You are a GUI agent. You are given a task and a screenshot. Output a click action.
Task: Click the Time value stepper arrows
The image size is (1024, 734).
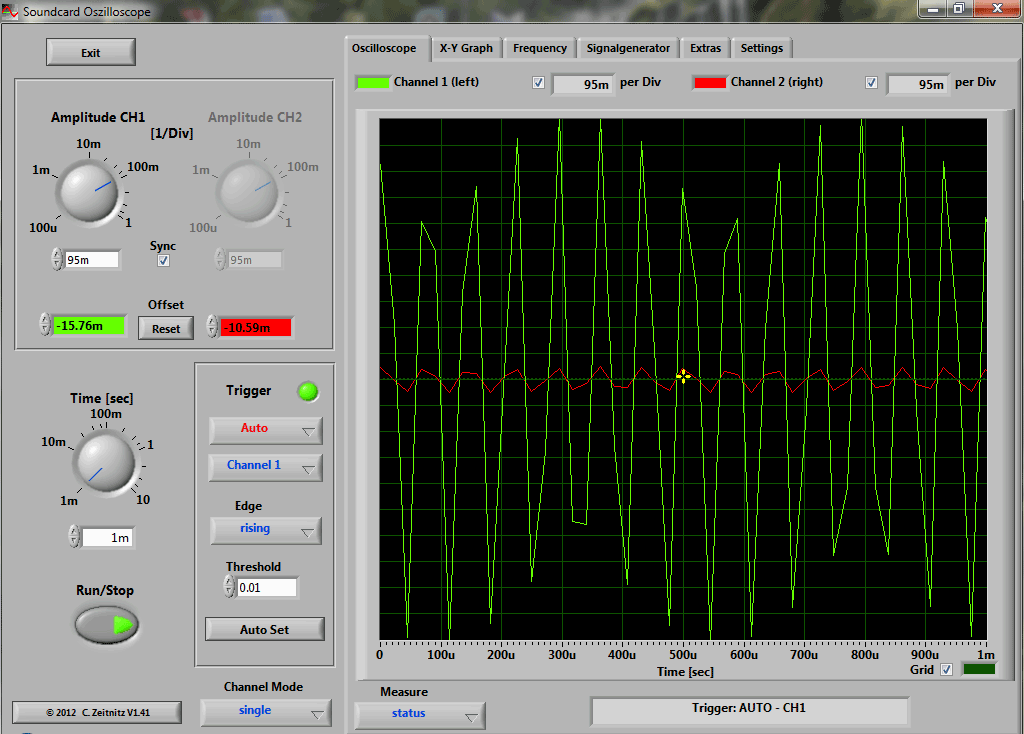[x=74, y=537]
